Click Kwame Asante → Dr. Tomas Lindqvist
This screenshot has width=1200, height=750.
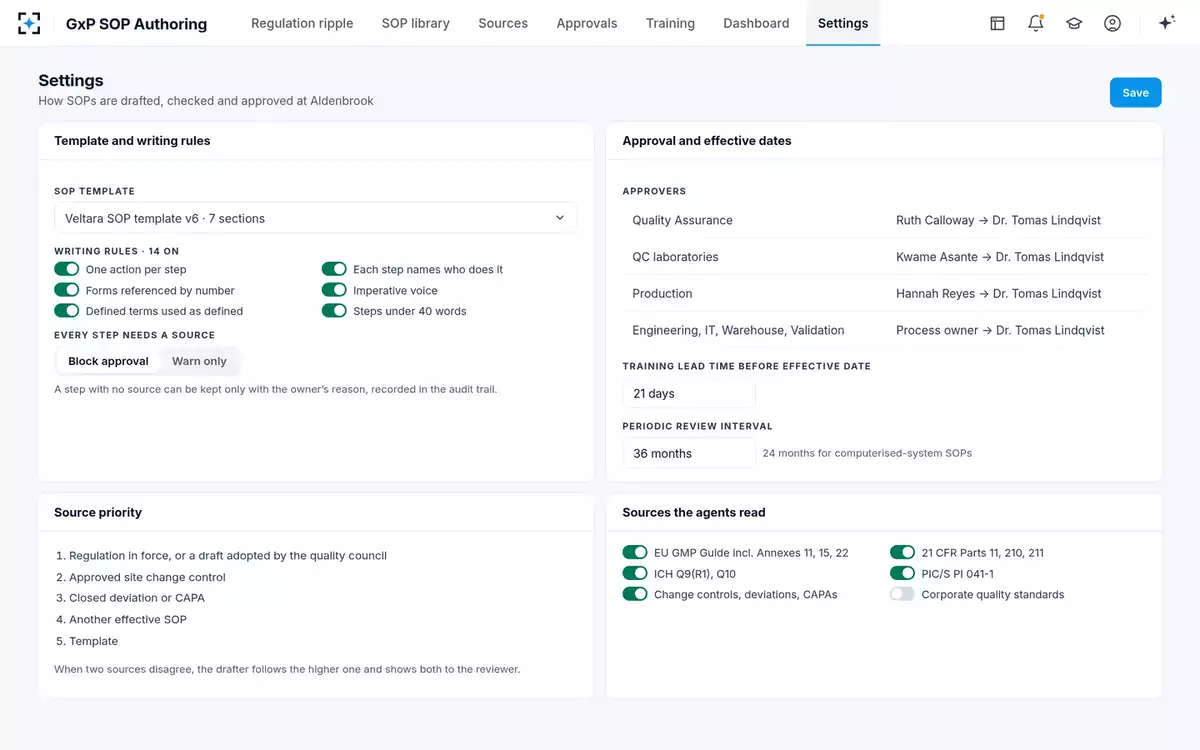1000,257
